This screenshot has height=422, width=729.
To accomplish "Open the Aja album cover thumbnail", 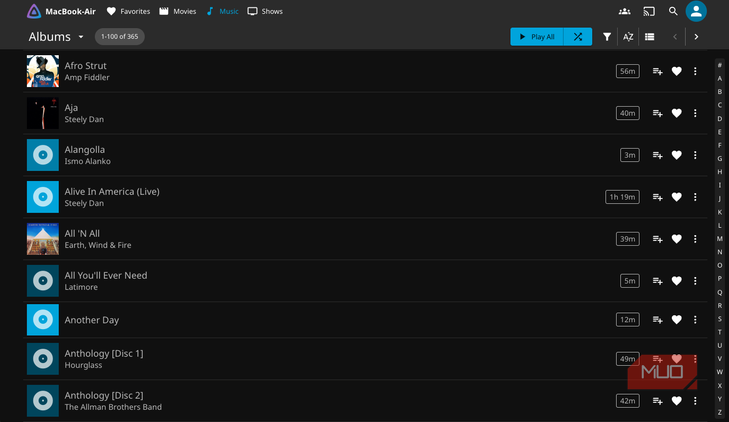I will 43,113.
